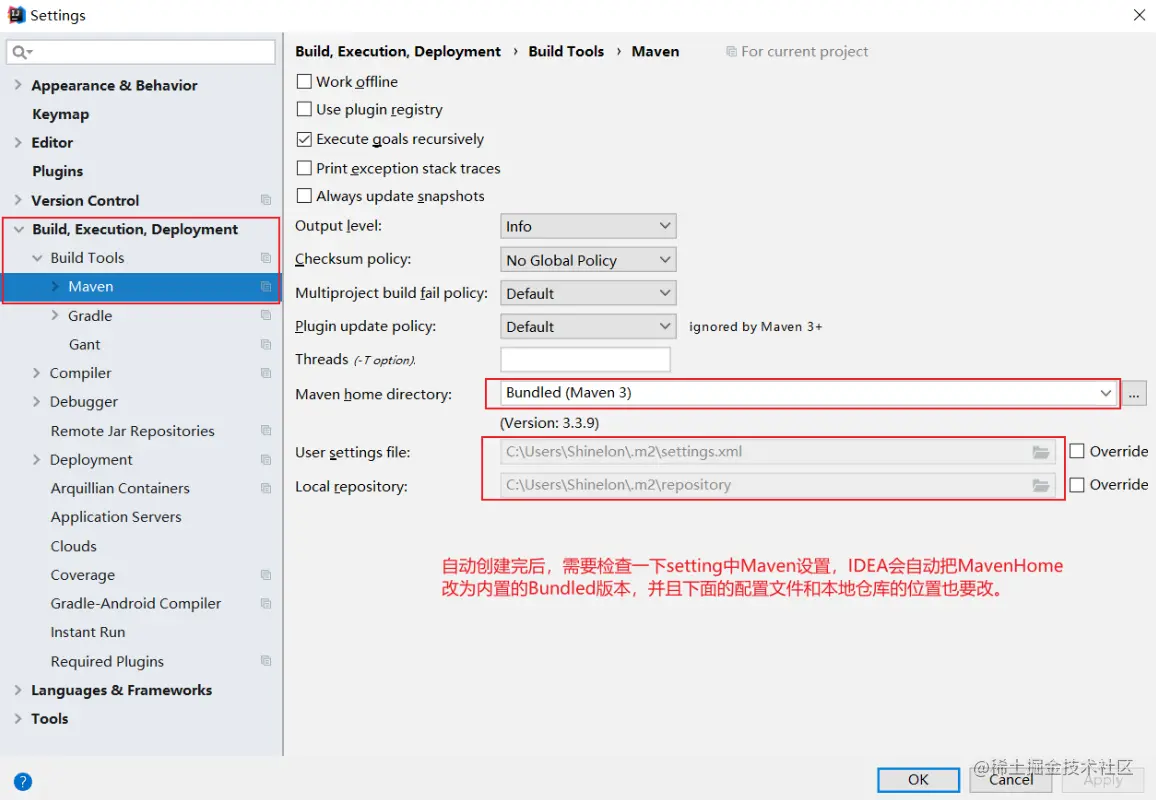Click folder icon in User settings file field

[1040, 452]
